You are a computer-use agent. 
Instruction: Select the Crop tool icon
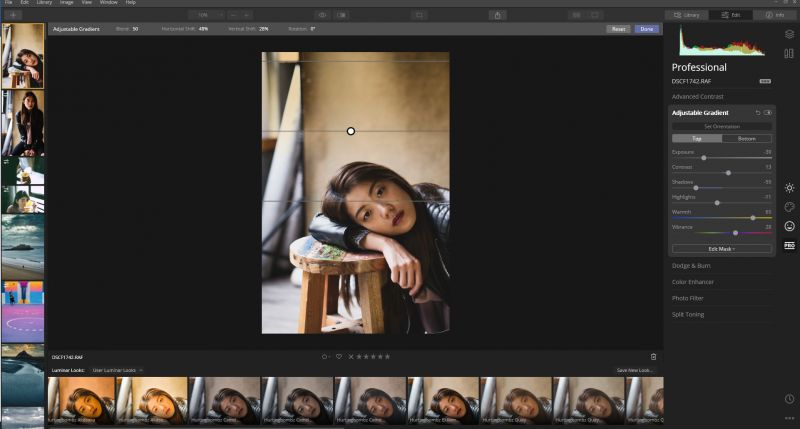419,15
